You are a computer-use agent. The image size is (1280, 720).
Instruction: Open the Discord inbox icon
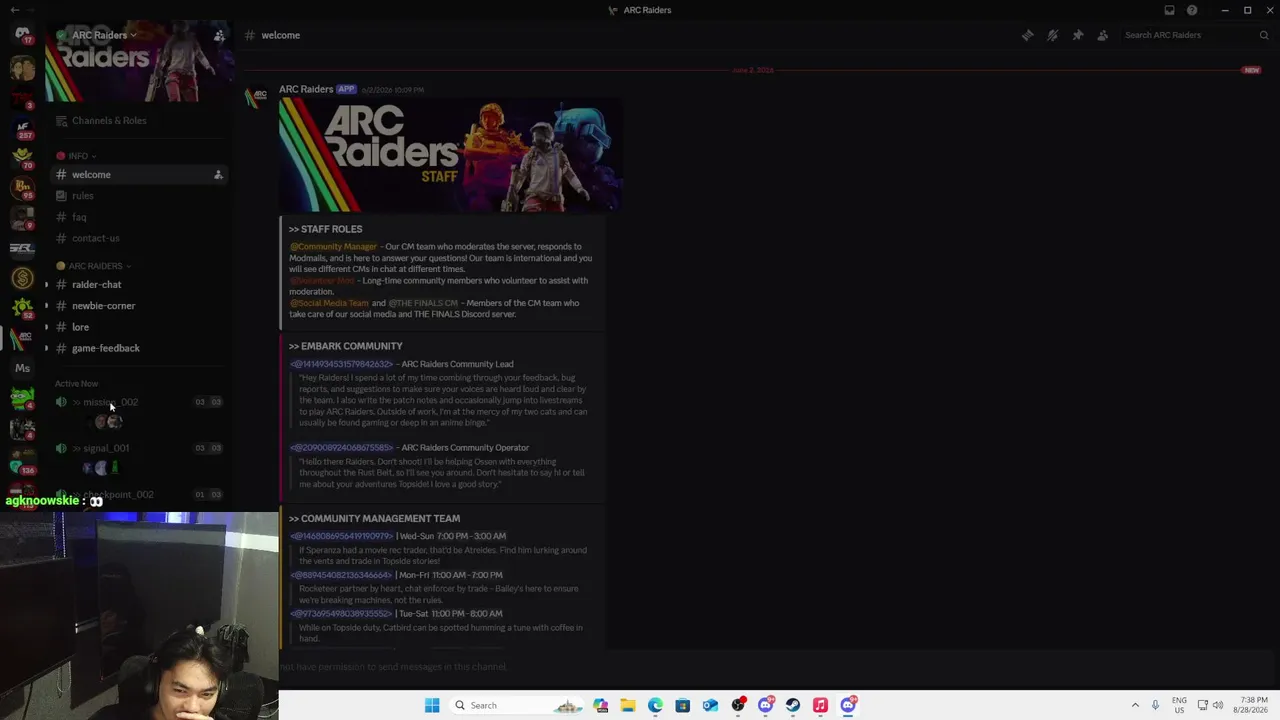pyautogui.click(x=1169, y=10)
